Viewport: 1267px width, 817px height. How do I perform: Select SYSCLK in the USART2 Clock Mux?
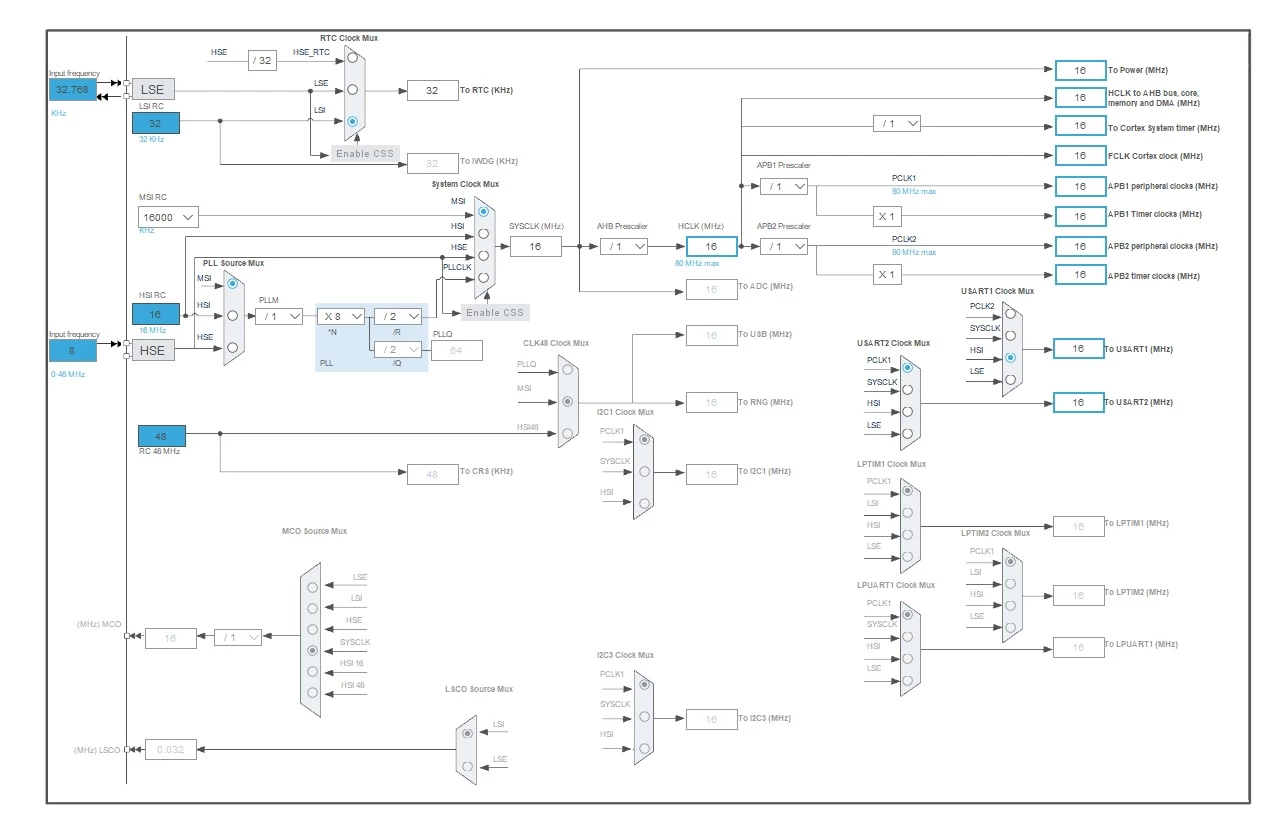tap(907, 389)
